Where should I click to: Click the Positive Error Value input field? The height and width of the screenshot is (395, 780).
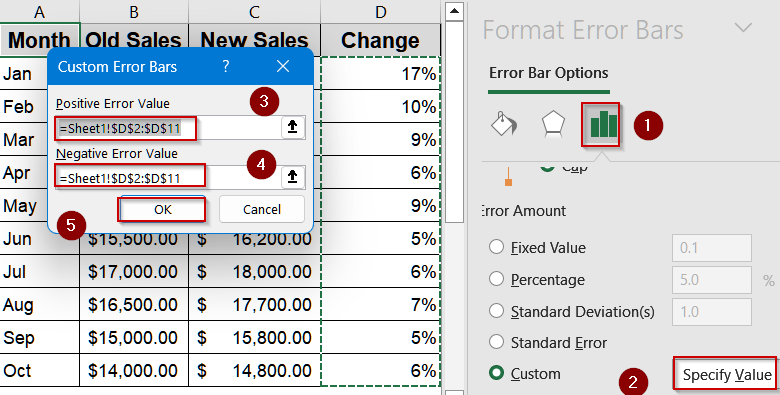point(169,128)
